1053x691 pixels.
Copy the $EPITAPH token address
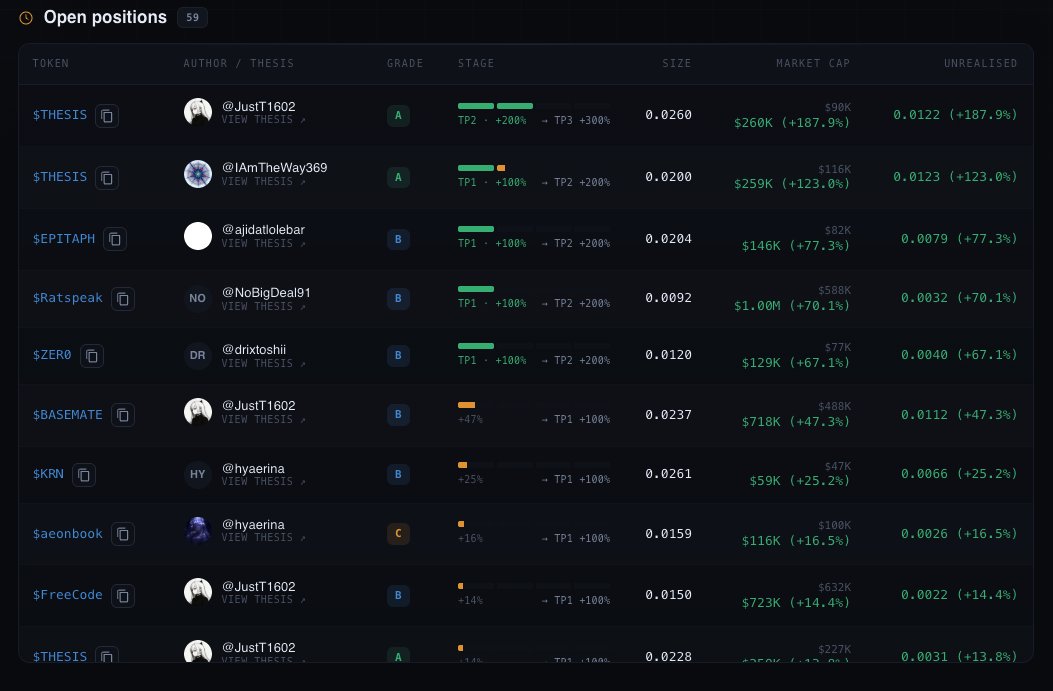point(115,239)
